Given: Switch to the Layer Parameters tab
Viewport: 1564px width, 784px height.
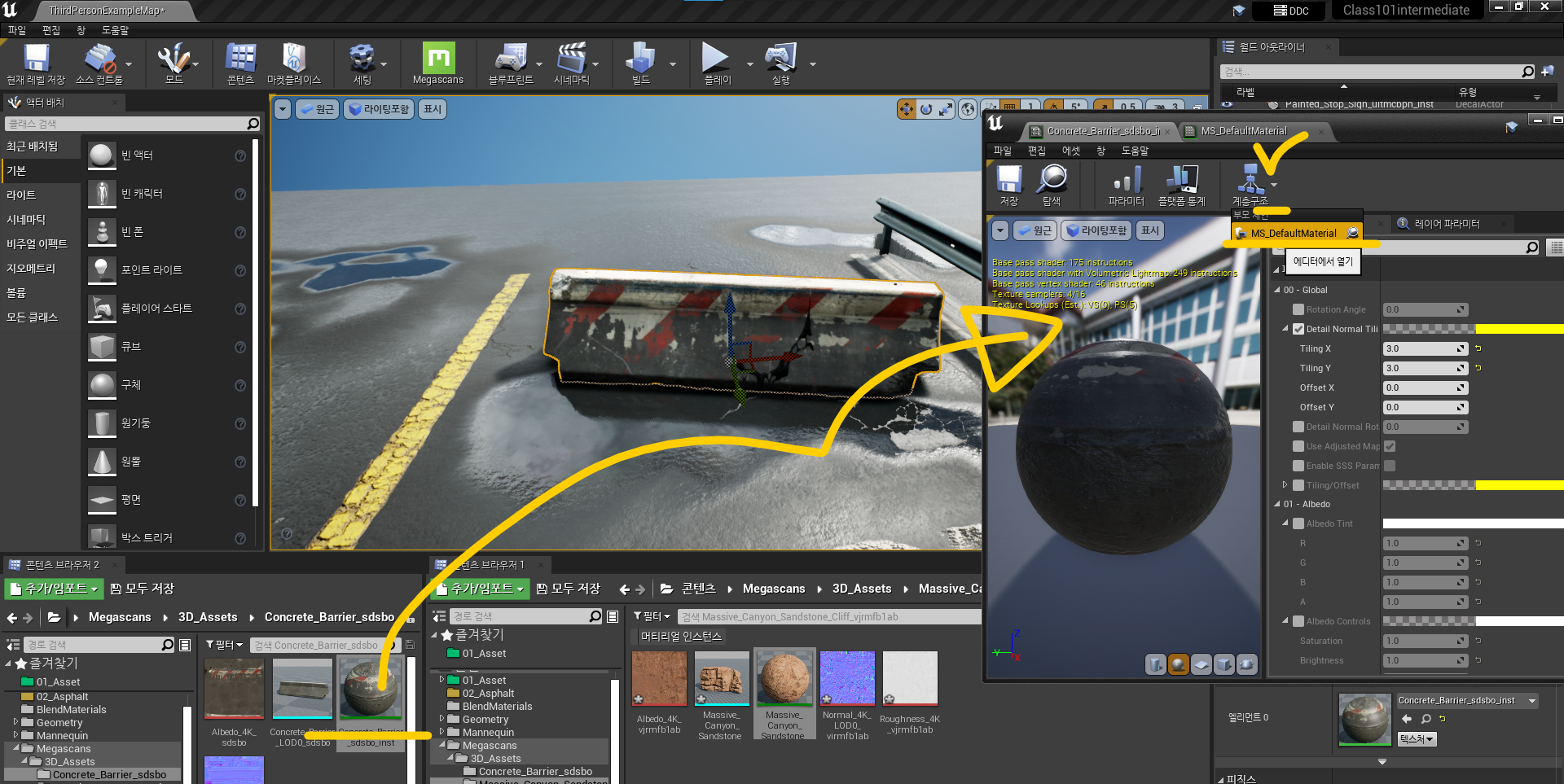Looking at the screenshot, I should click(1447, 223).
